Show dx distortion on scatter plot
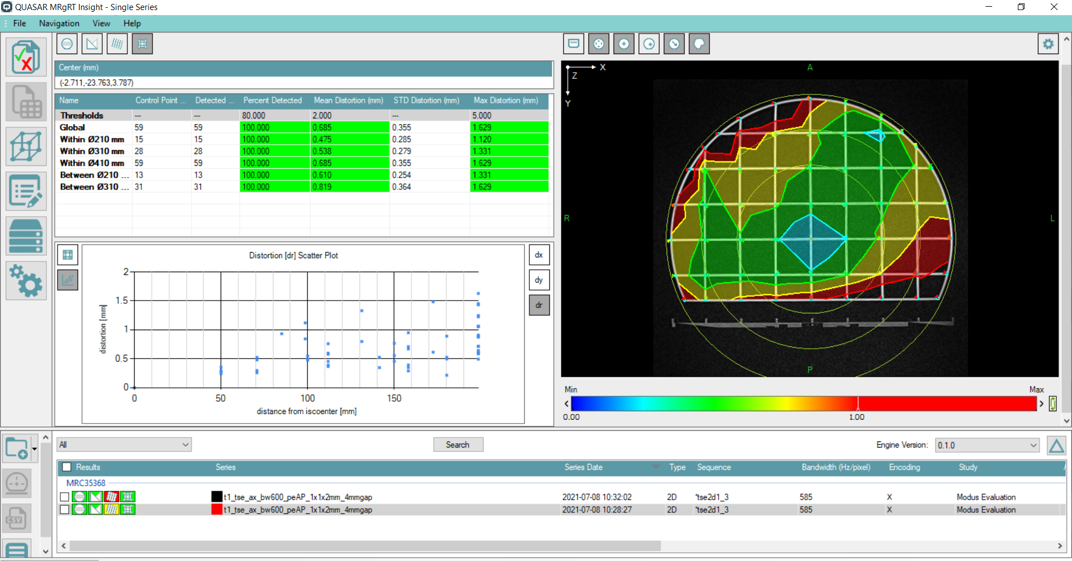 [x=538, y=255]
